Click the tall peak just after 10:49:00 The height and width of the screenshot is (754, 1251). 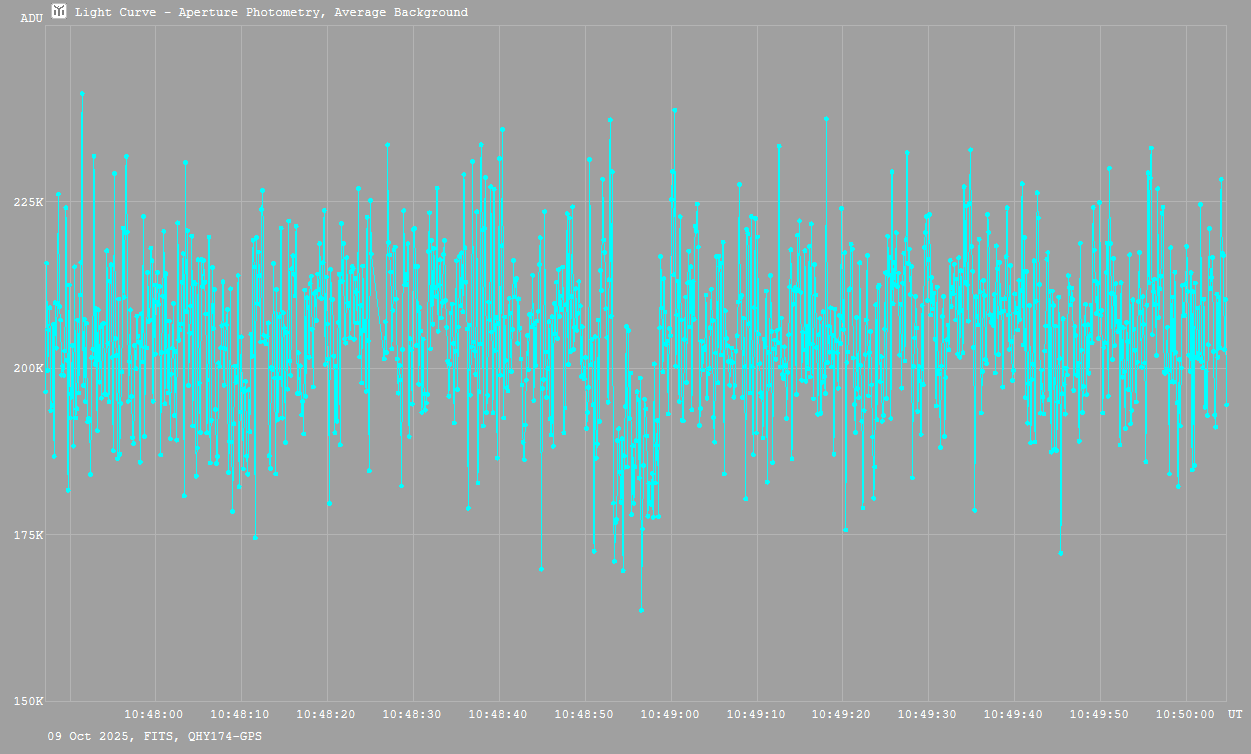coord(674,110)
